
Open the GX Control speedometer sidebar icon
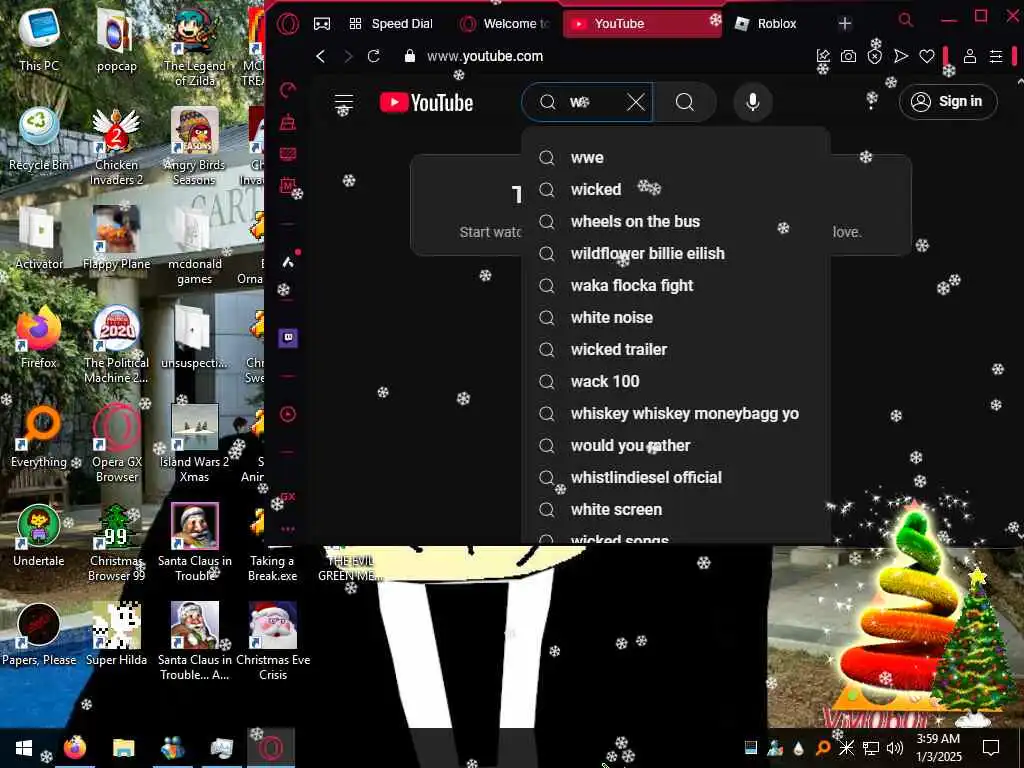tap(288, 90)
